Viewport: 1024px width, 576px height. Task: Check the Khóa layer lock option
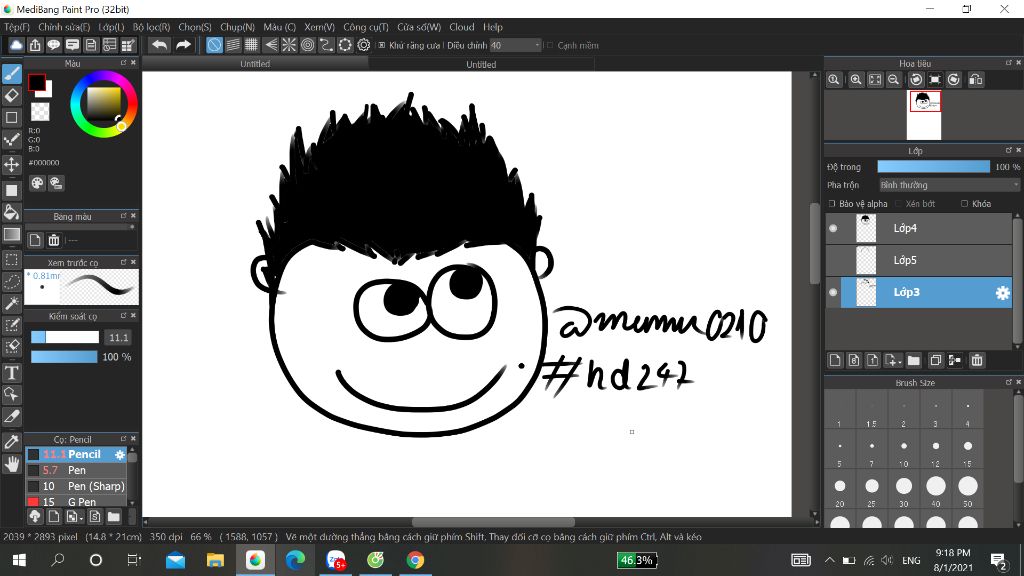965,204
